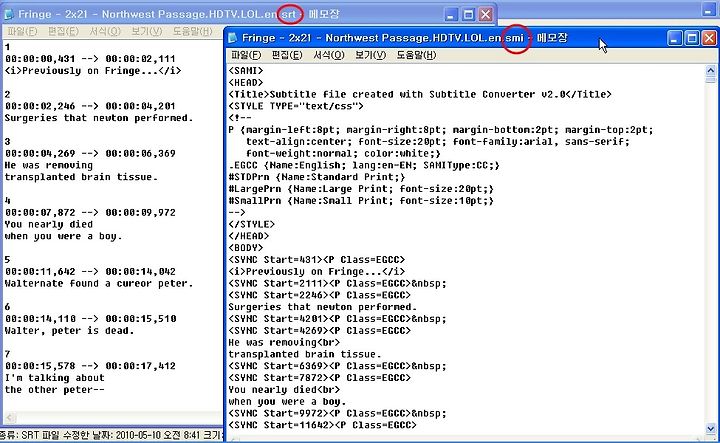
Task: Click the '</STYLE>' closing tag line
Action: click(251, 224)
